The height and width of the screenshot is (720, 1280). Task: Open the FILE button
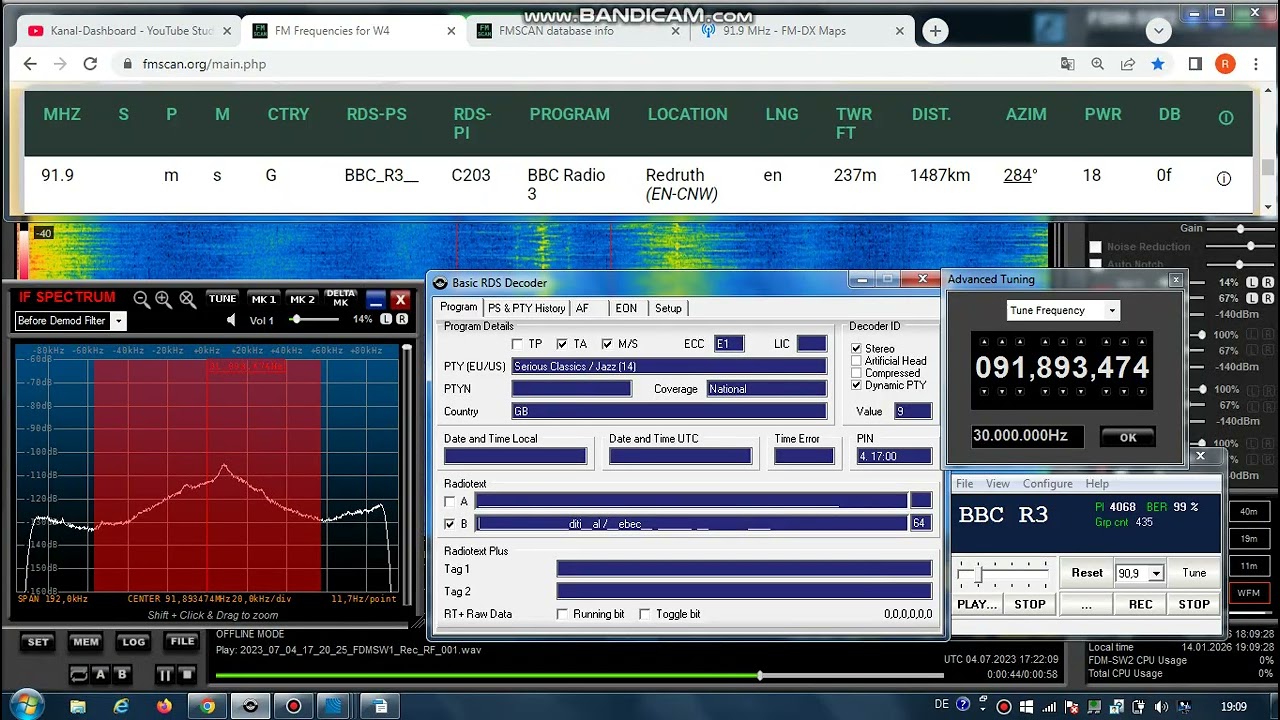(x=182, y=642)
